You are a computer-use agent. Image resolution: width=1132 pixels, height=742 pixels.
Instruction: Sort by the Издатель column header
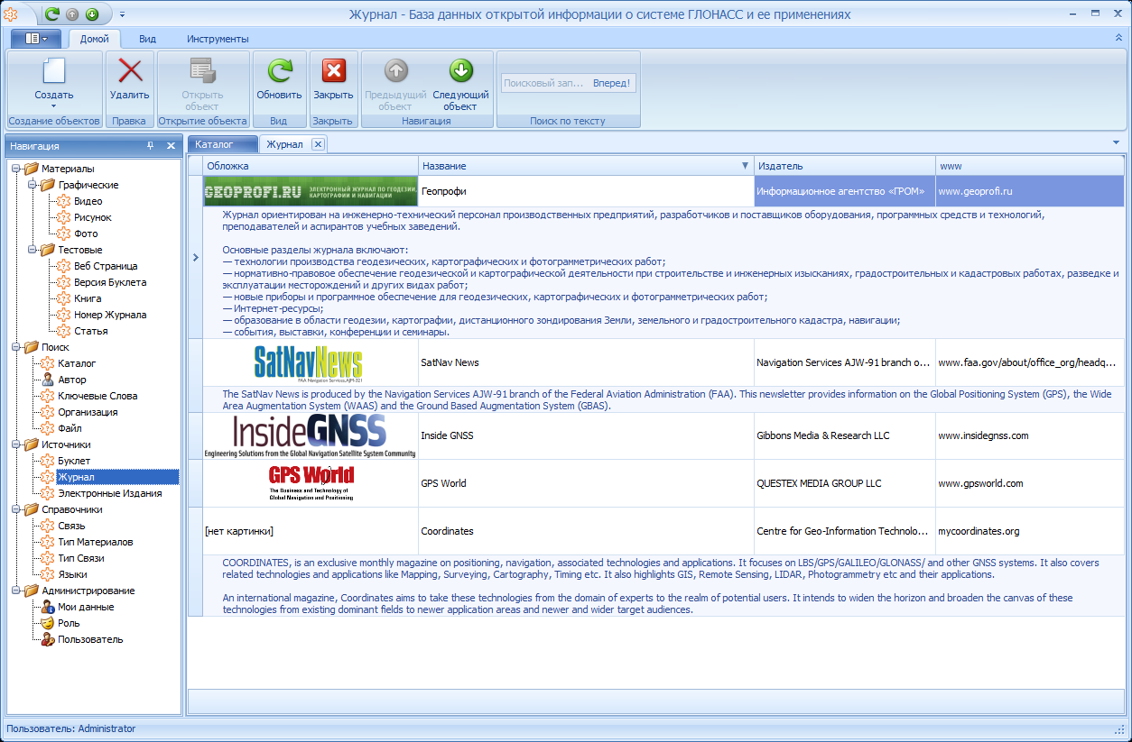[845, 166]
